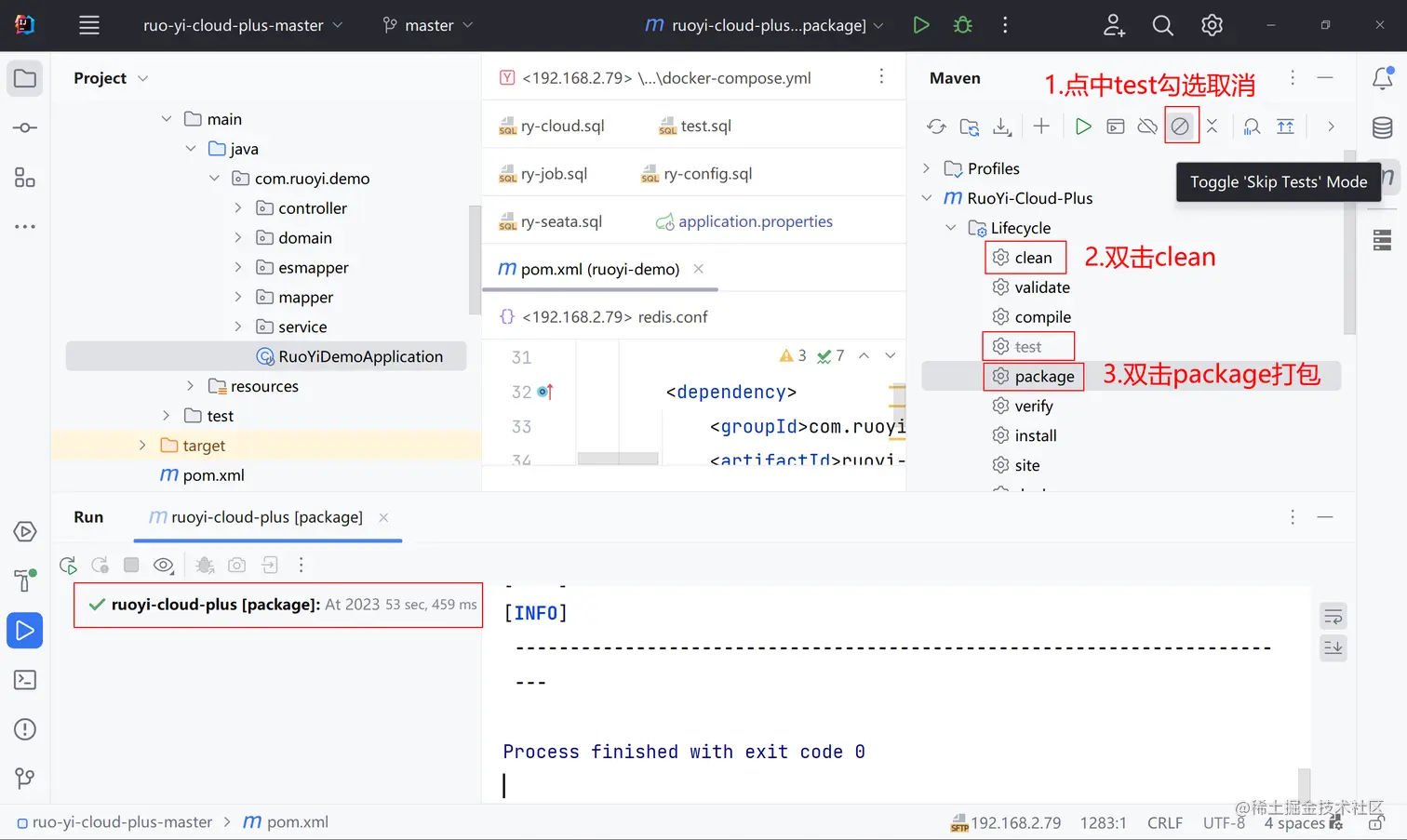The width and height of the screenshot is (1407, 840).
Task: Click pom.xml breadcrumb in status bar
Action: click(x=286, y=822)
